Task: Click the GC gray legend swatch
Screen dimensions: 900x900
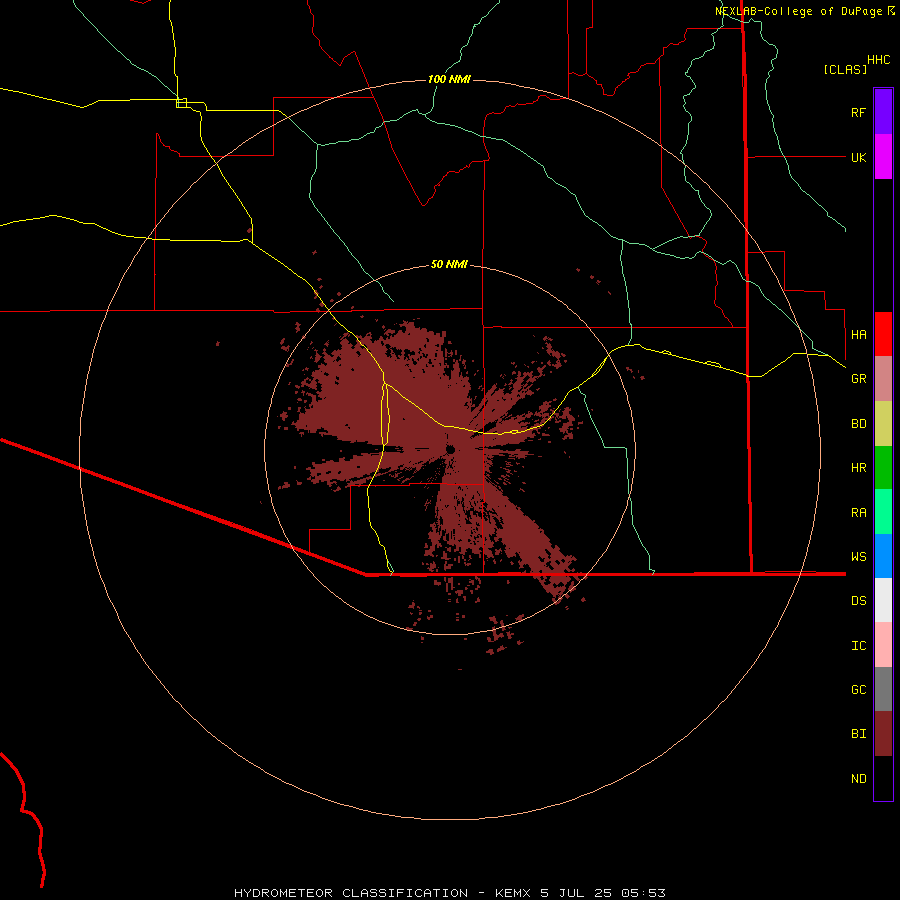Action: click(883, 689)
